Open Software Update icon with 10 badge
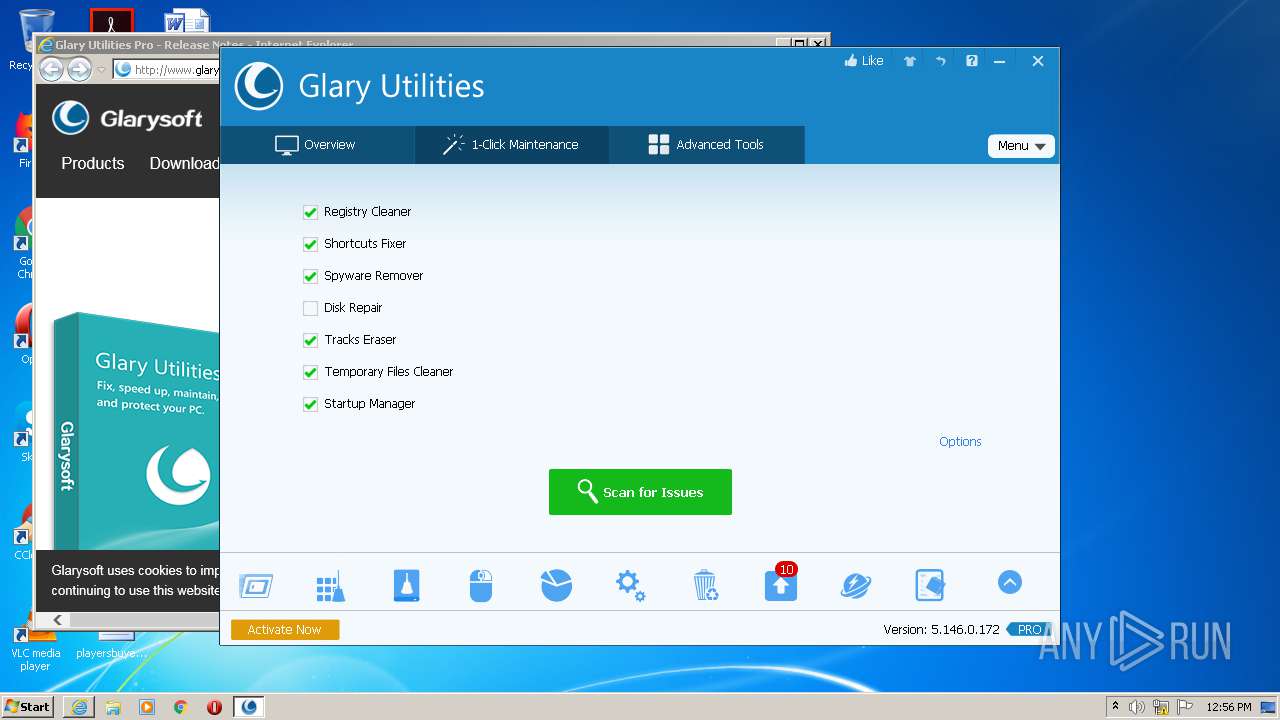 pyautogui.click(x=781, y=583)
